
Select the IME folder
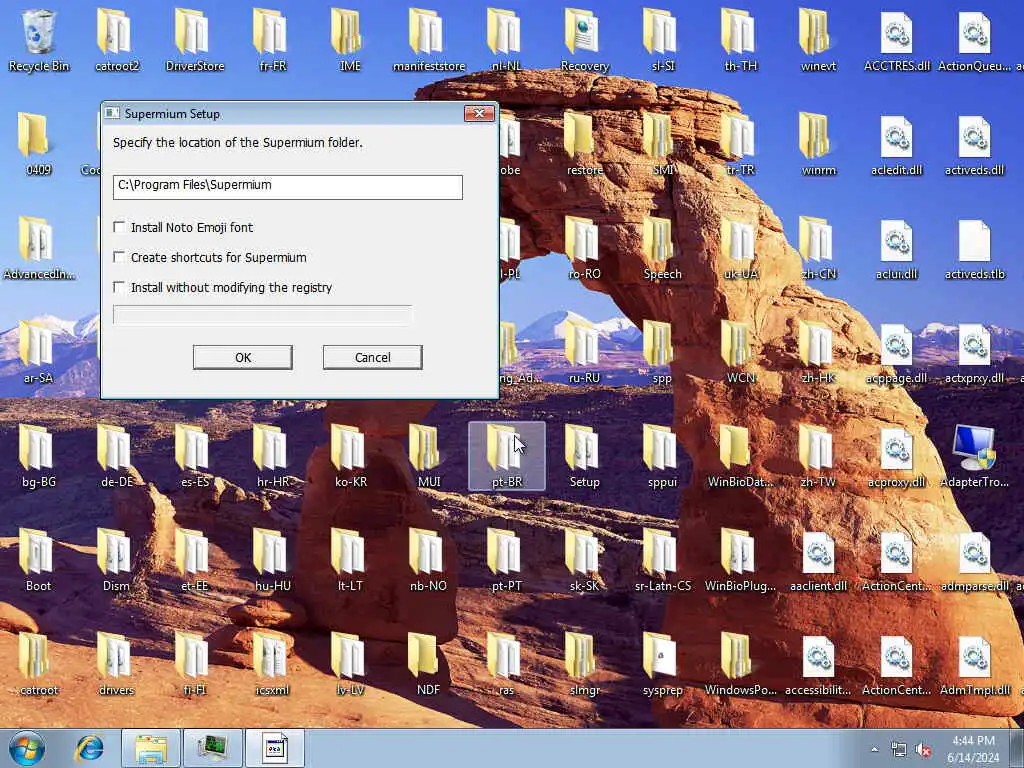pos(350,40)
